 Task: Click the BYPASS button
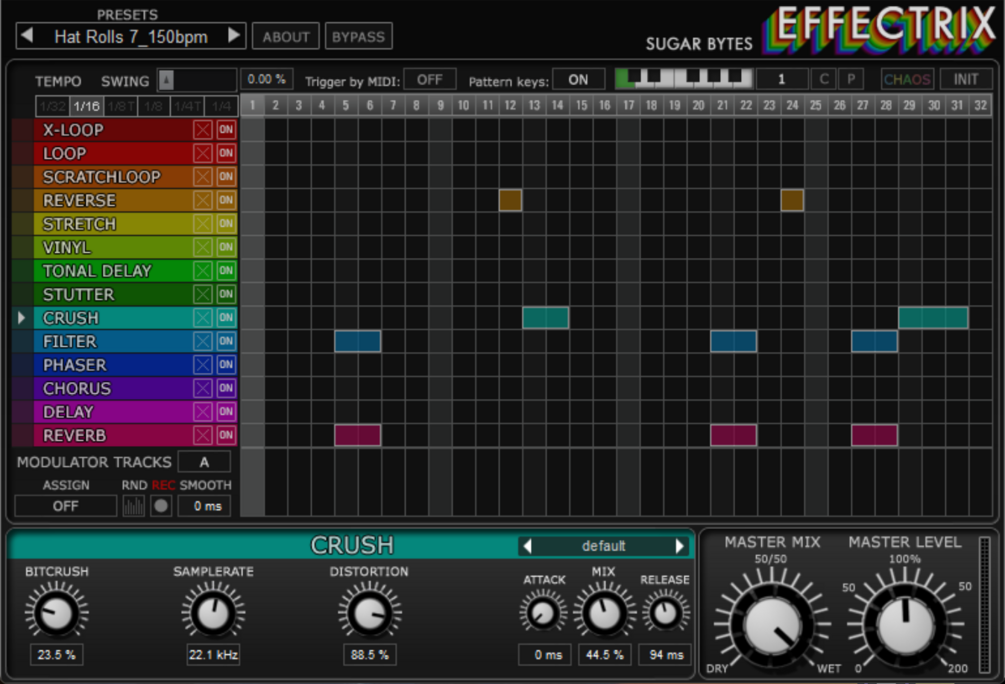pos(358,37)
